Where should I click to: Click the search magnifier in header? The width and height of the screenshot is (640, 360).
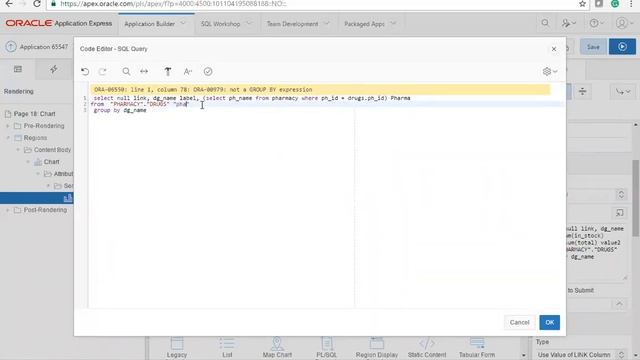point(545,23)
